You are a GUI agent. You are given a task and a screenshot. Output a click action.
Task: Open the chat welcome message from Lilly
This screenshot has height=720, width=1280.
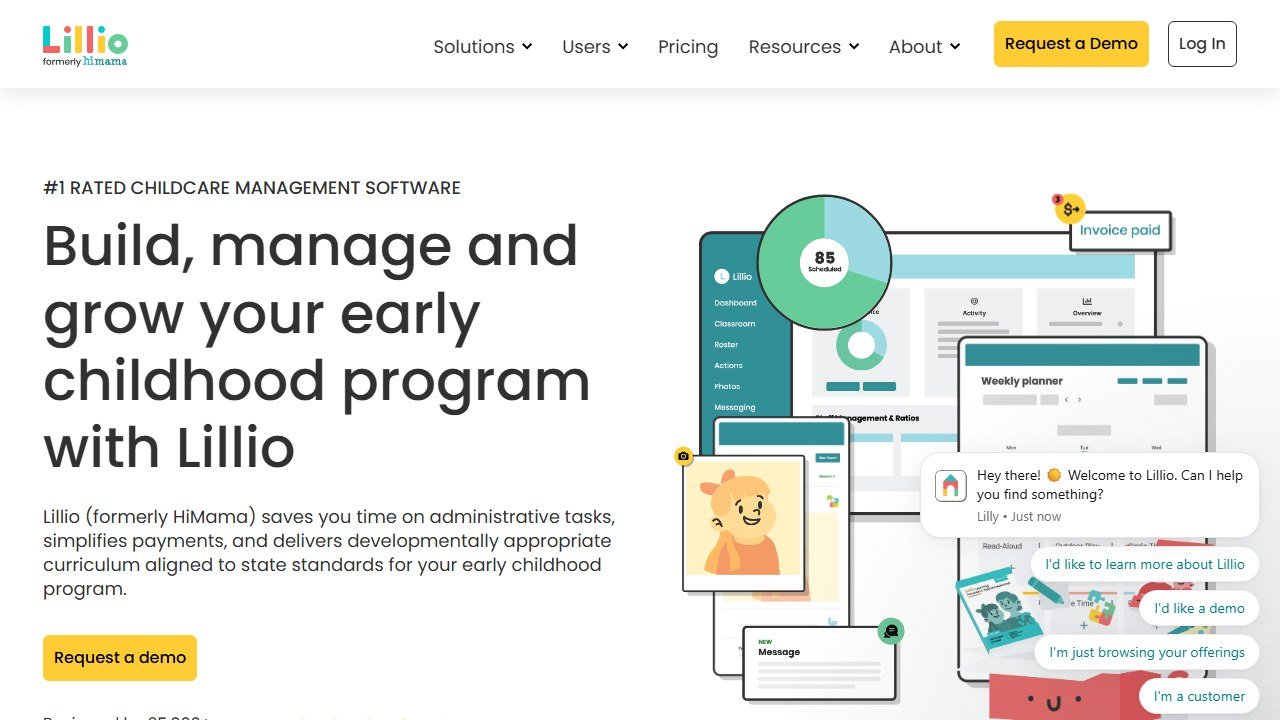pos(1090,495)
